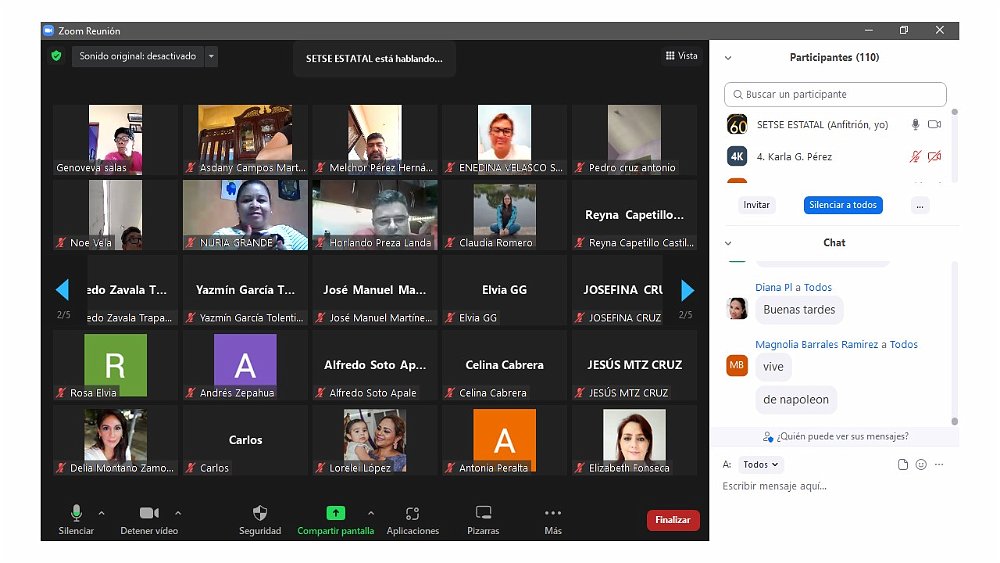Go to next gallery page arrow
1000x563 pixels.
[x=687, y=291]
